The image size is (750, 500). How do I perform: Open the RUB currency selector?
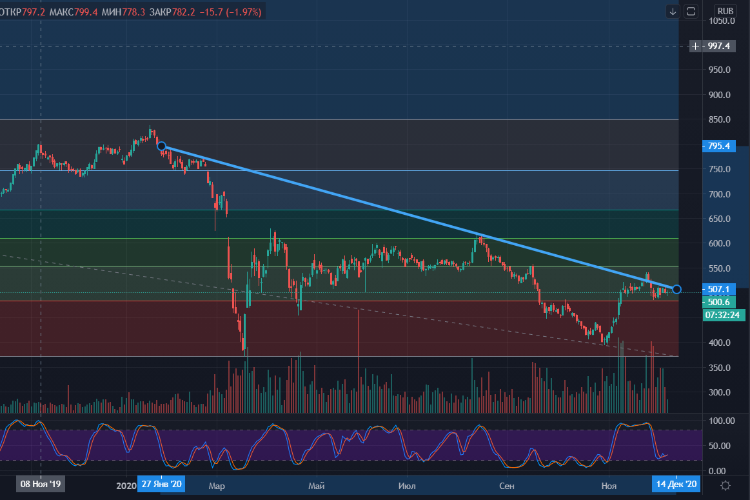(x=725, y=11)
